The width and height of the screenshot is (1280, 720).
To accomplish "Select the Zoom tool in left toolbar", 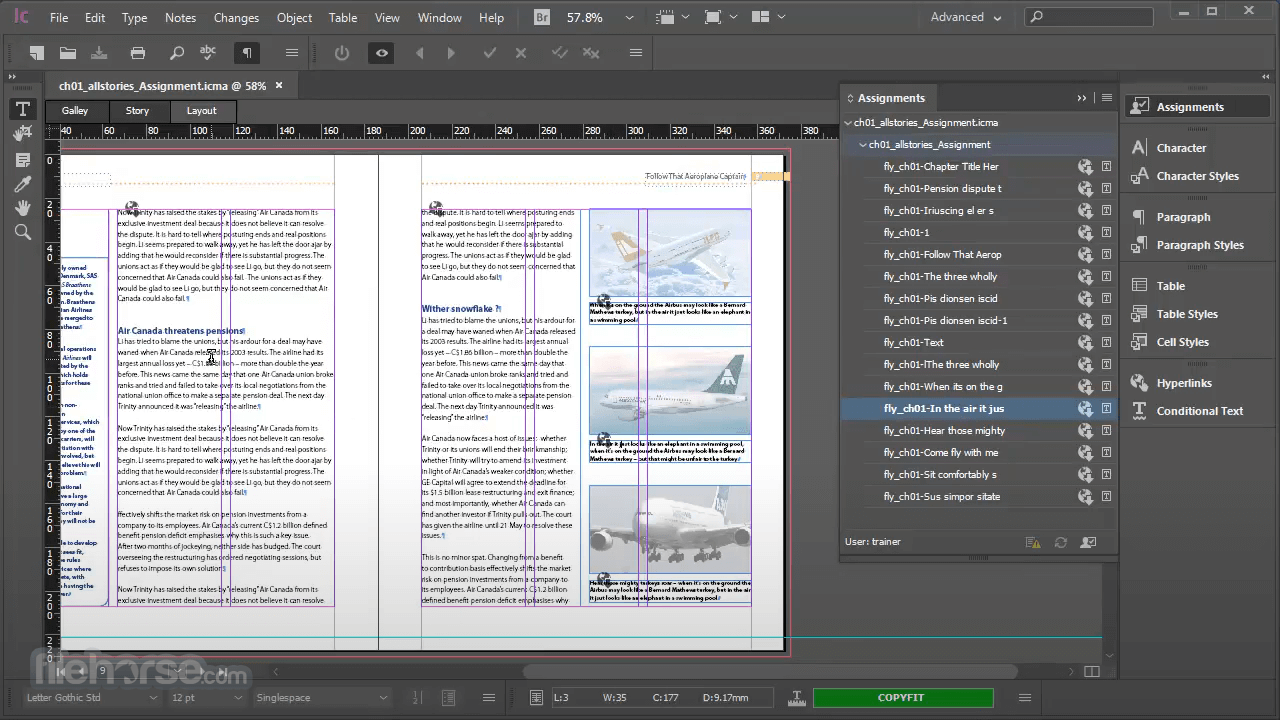I will 22,232.
